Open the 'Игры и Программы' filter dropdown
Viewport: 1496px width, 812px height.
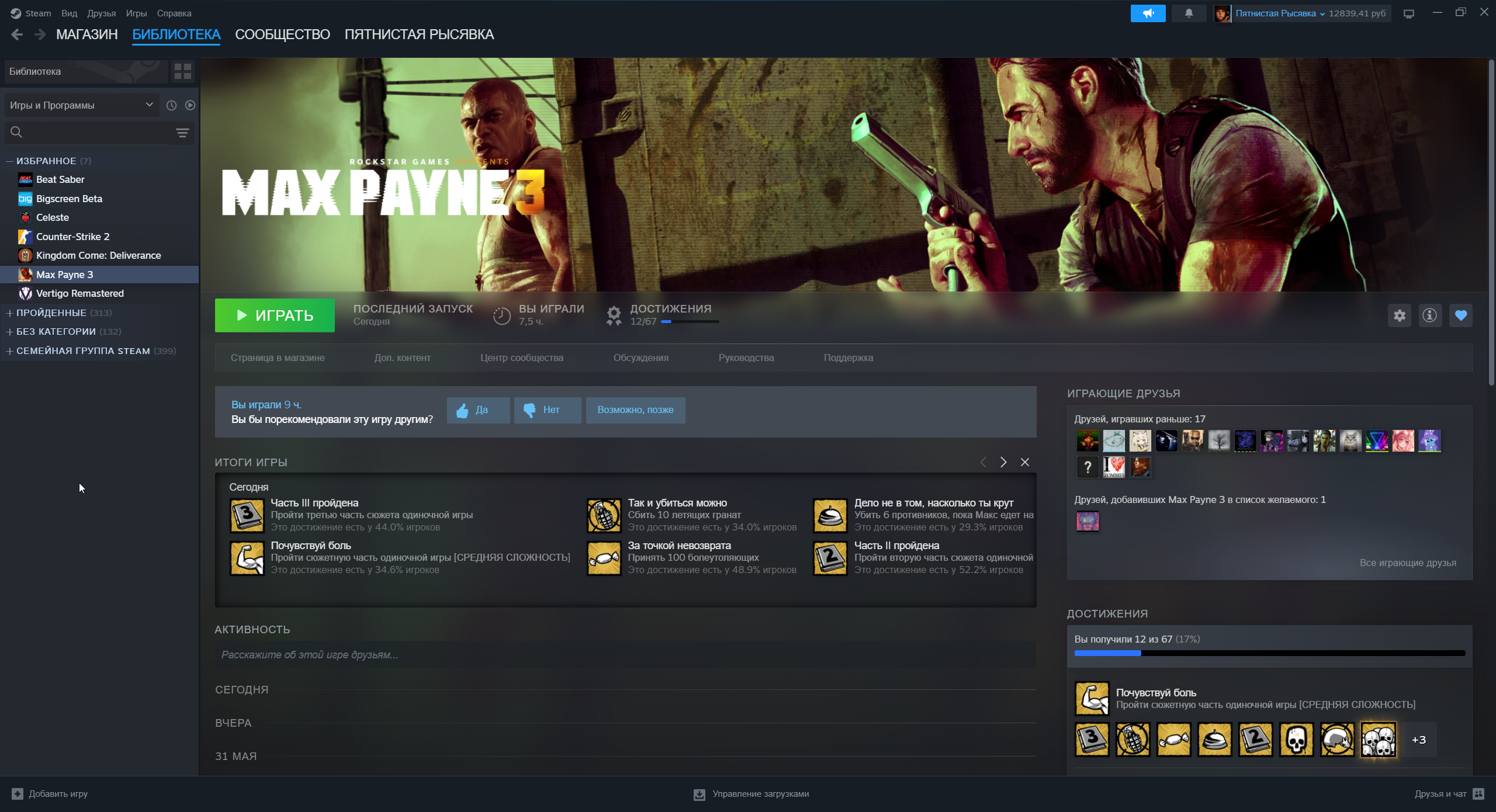click(x=82, y=105)
